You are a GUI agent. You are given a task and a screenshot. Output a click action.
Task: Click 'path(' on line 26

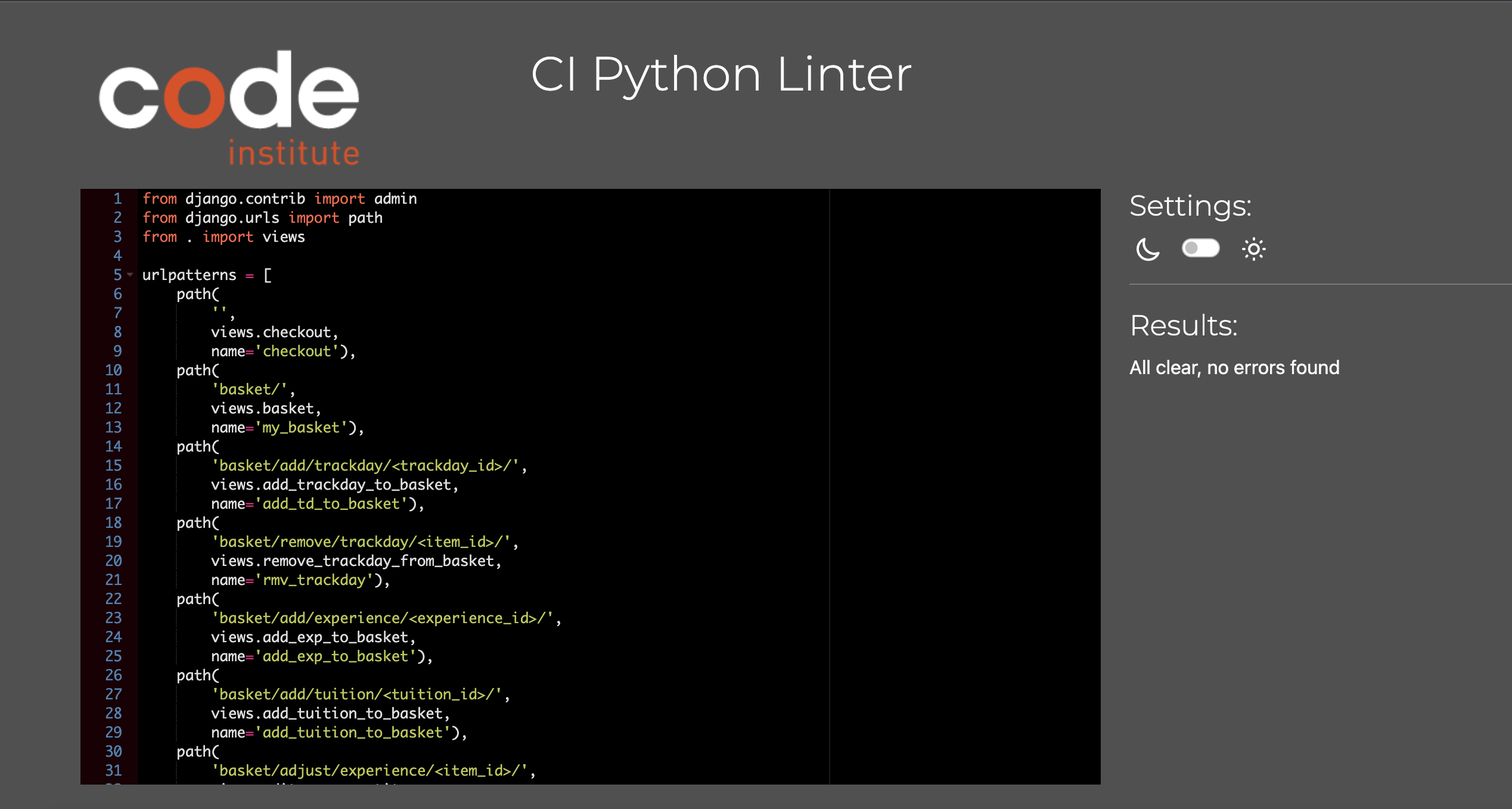click(x=198, y=675)
